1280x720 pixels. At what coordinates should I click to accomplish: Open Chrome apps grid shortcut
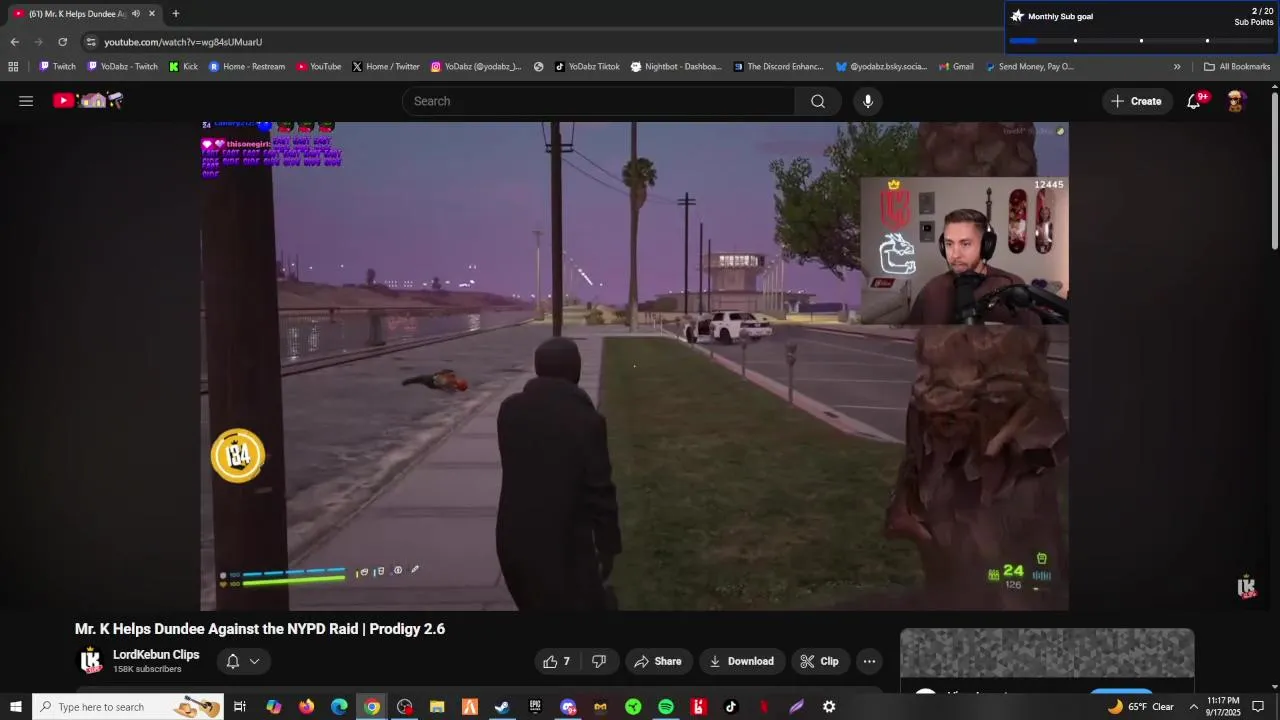point(13,67)
